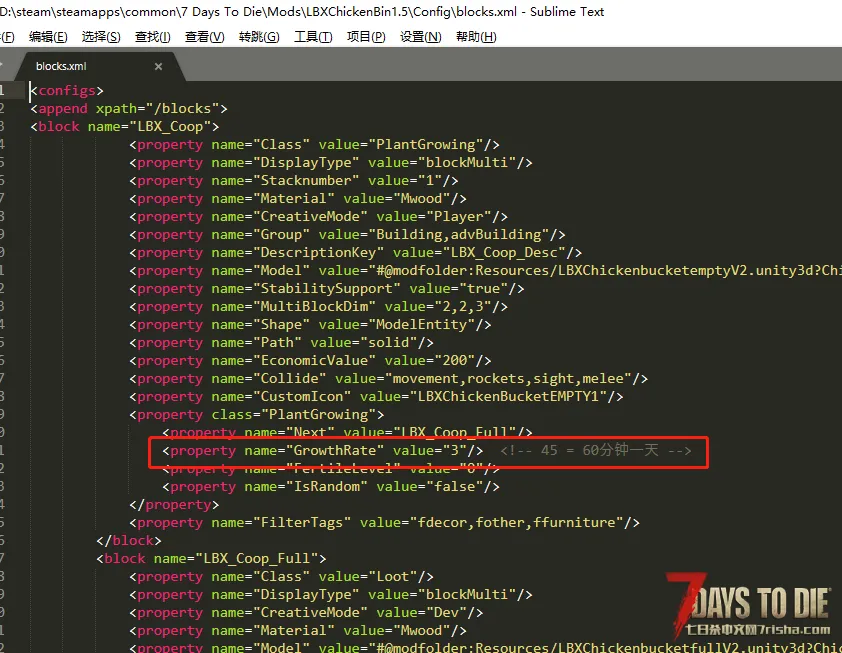Click the closing </property> tag line
Screen dimensions: 842x653
click(174, 505)
